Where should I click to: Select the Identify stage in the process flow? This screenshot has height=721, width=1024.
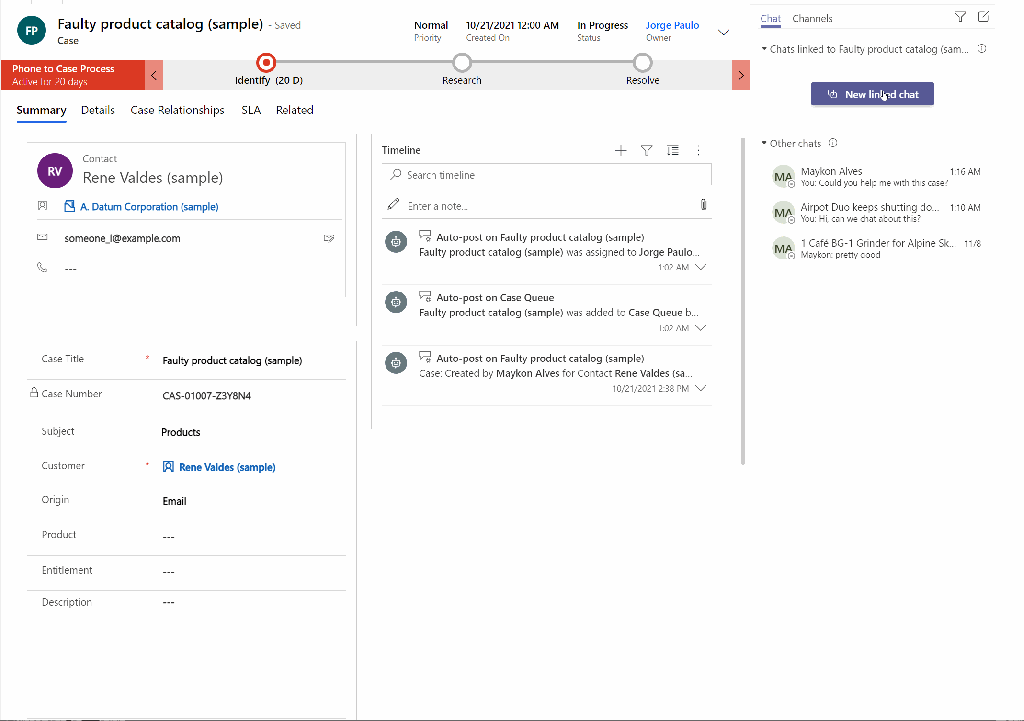tap(266, 61)
